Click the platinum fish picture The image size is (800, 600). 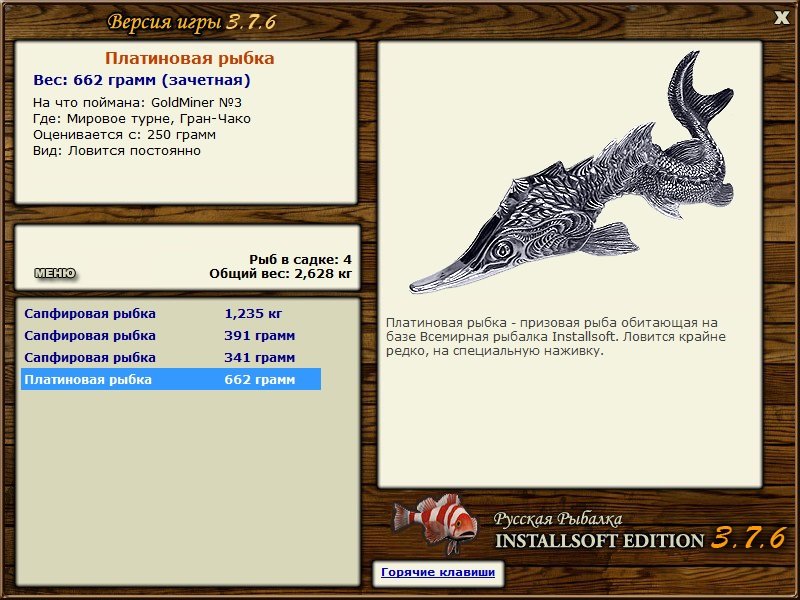click(x=571, y=173)
